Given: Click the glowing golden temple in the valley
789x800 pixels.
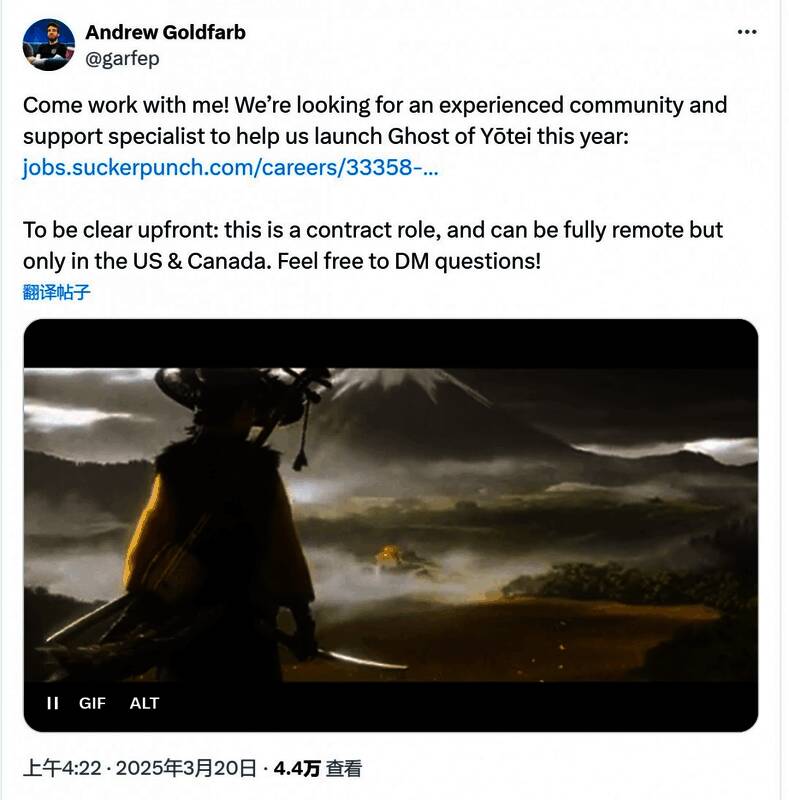Looking at the screenshot, I should point(390,556).
